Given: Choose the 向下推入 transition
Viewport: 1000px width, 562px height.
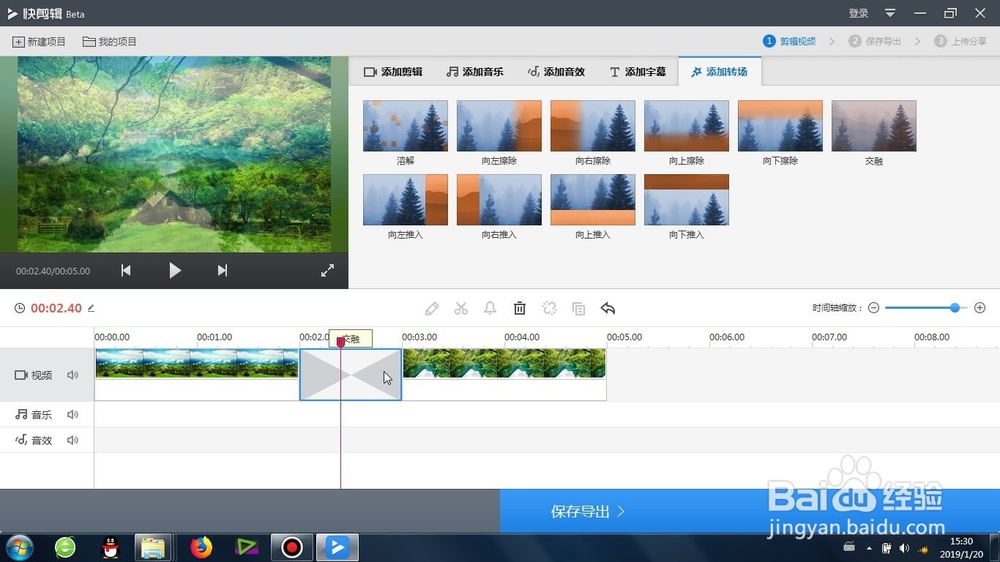Looking at the screenshot, I should click(x=686, y=200).
